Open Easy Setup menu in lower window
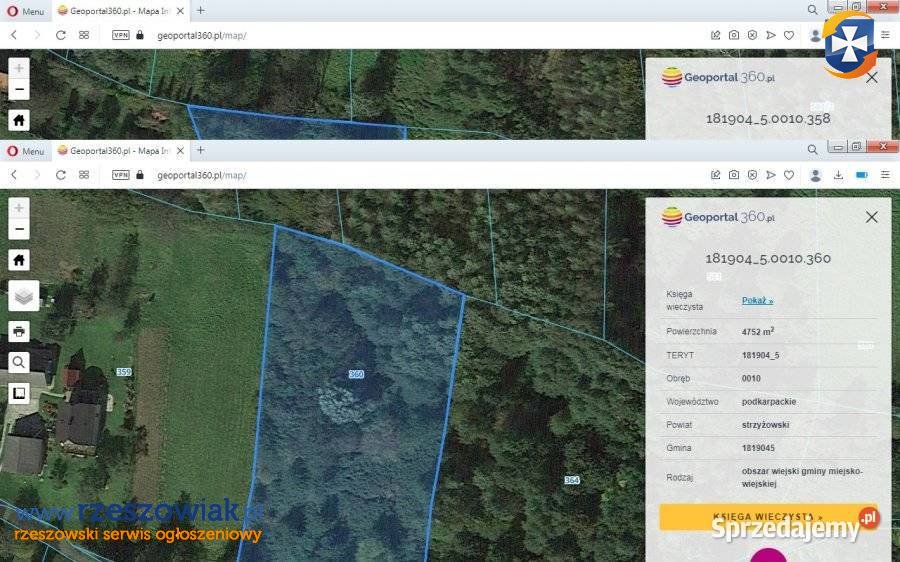Screen dimensions: 900x562 (885, 175)
